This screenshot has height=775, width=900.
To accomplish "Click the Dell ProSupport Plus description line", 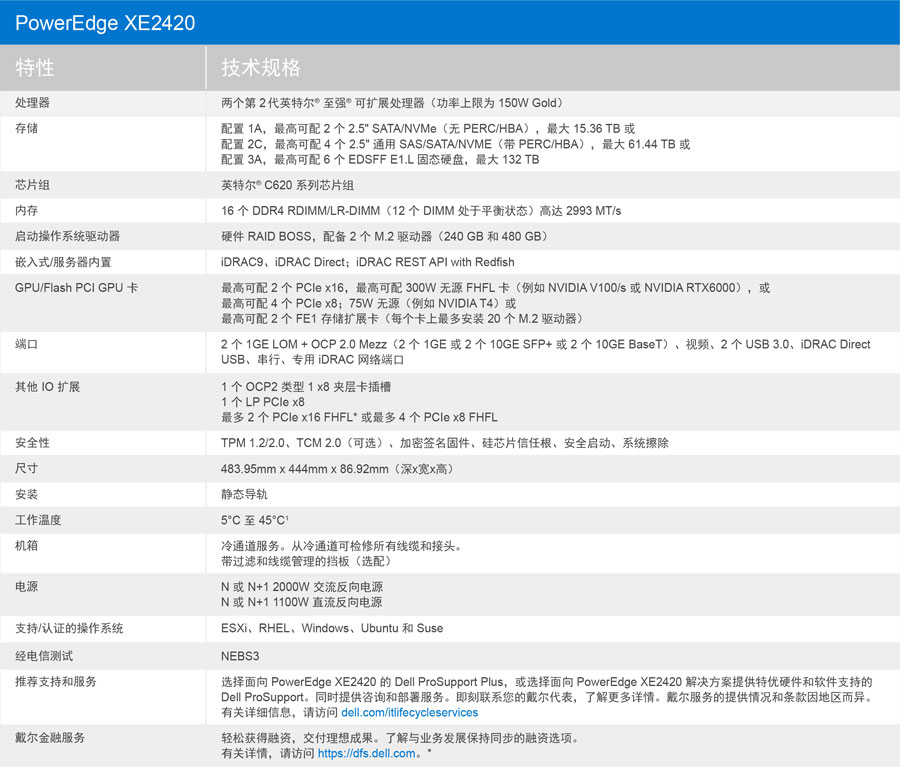I will coord(546,681).
